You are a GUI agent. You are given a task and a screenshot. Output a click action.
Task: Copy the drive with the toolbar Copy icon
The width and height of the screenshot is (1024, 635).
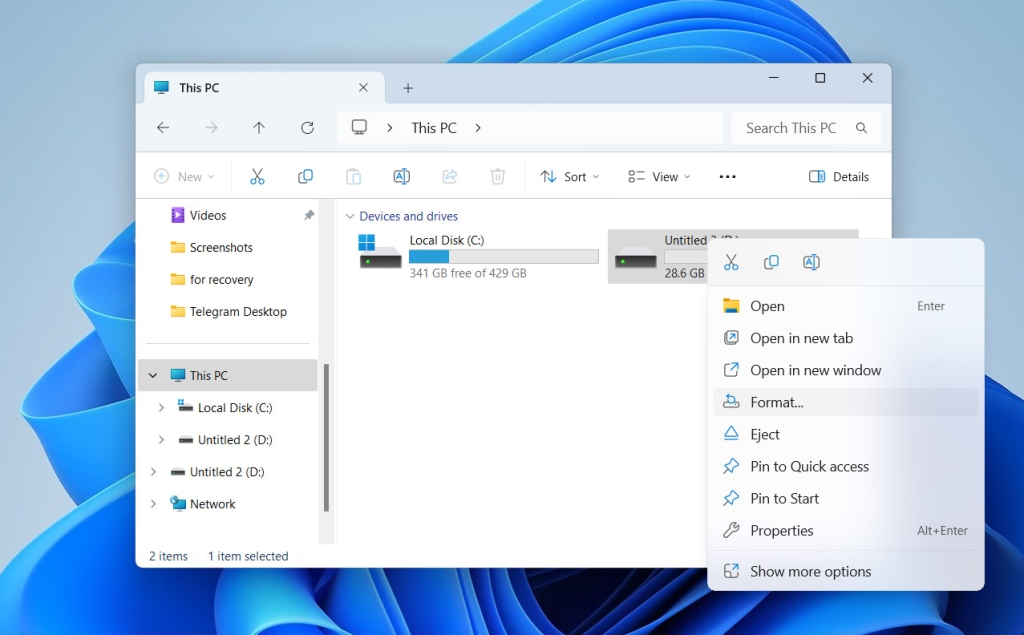(x=305, y=176)
